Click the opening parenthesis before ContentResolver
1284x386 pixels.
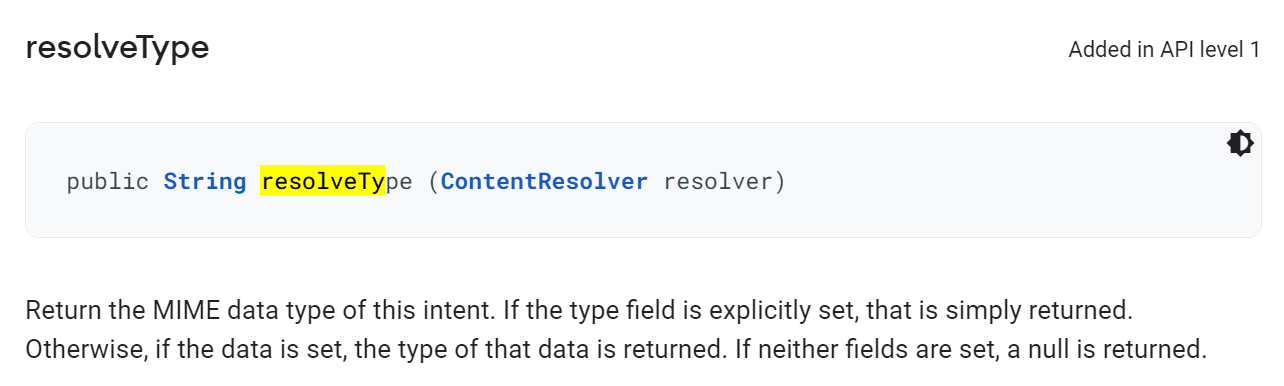pyautogui.click(x=434, y=182)
